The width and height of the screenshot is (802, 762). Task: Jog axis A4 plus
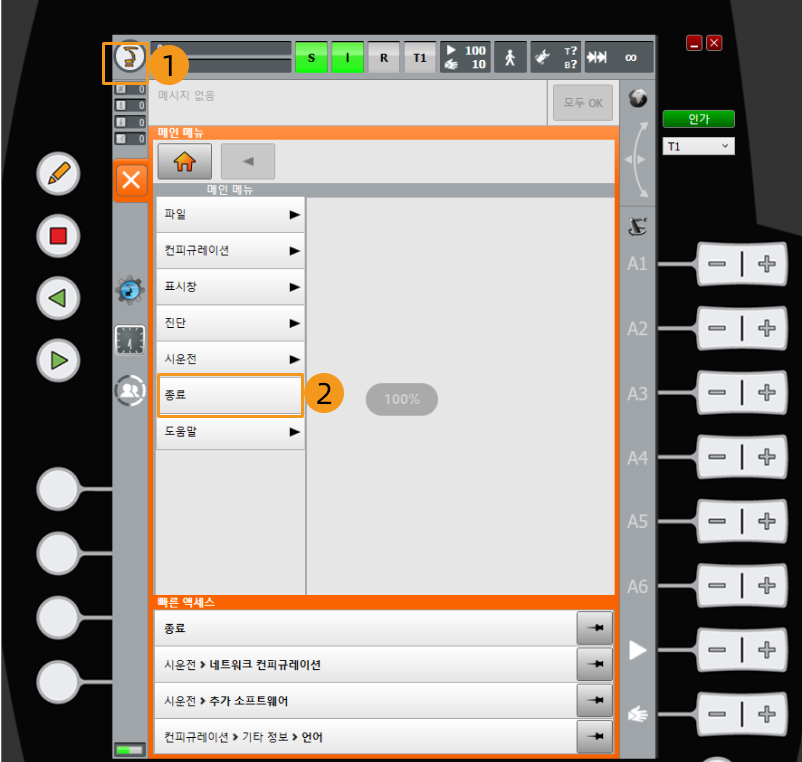tap(766, 457)
